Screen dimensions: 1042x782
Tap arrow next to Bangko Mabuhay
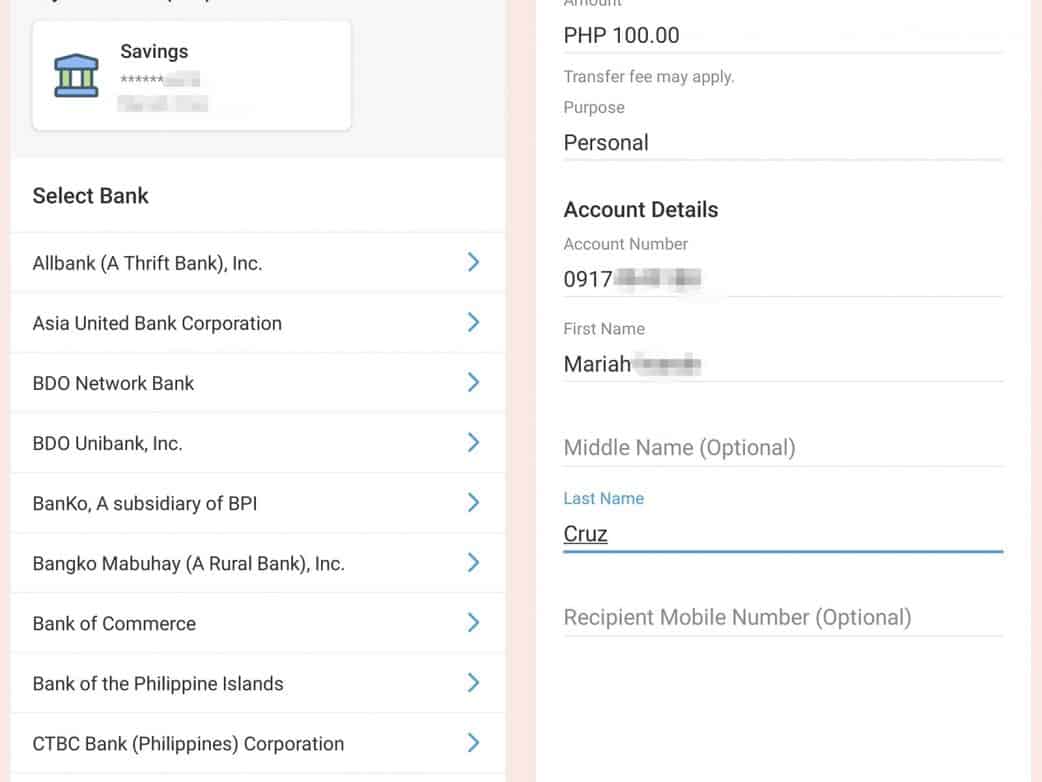(x=473, y=562)
